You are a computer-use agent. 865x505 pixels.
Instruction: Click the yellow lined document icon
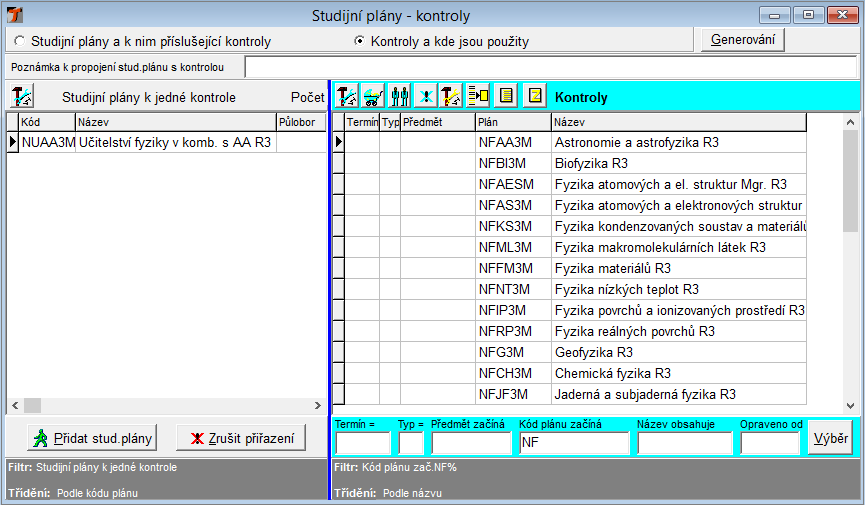tap(506, 97)
